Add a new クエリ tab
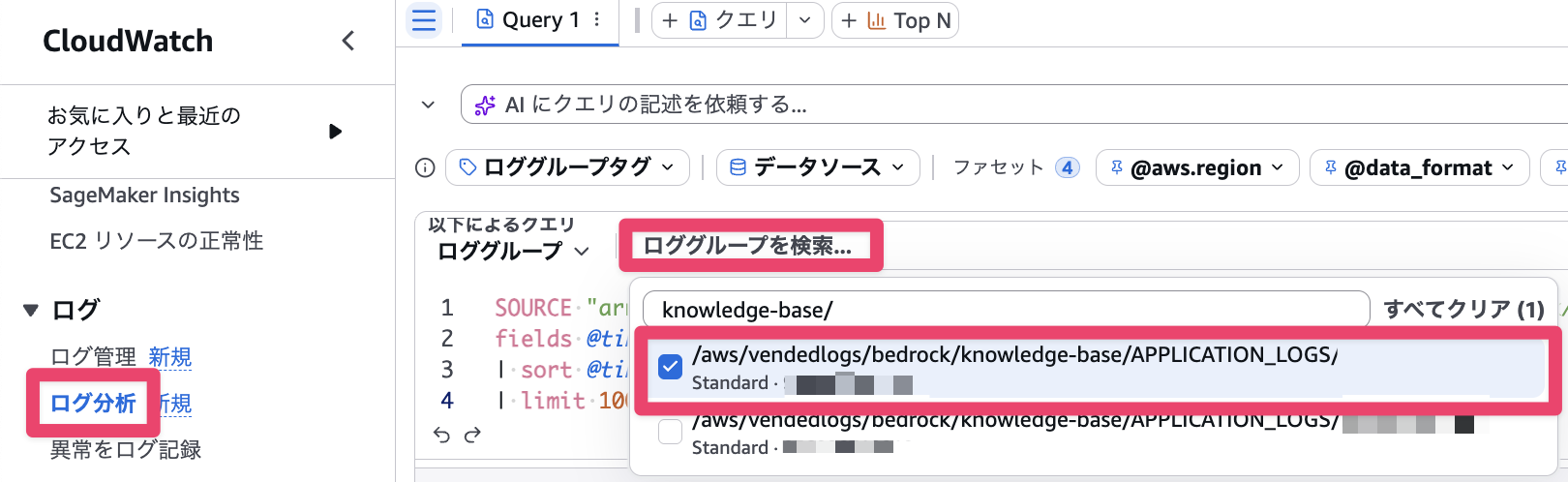This screenshot has height=482, width=1568. pos(720,20)
